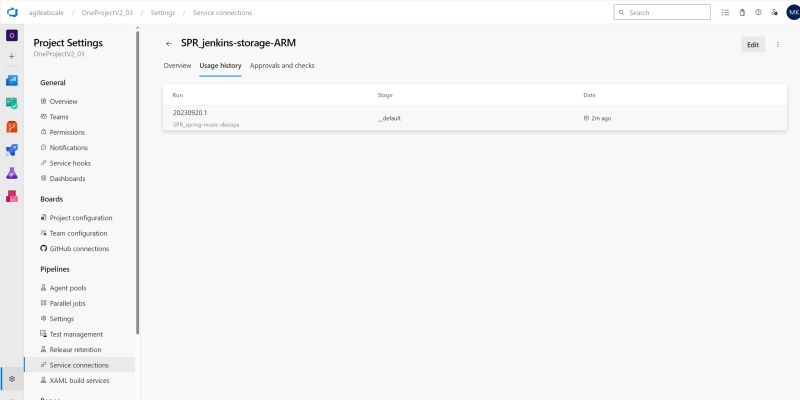Switch to the Overview tab
The width and height of the screenshot is (800, 400).
coord(177,66)
